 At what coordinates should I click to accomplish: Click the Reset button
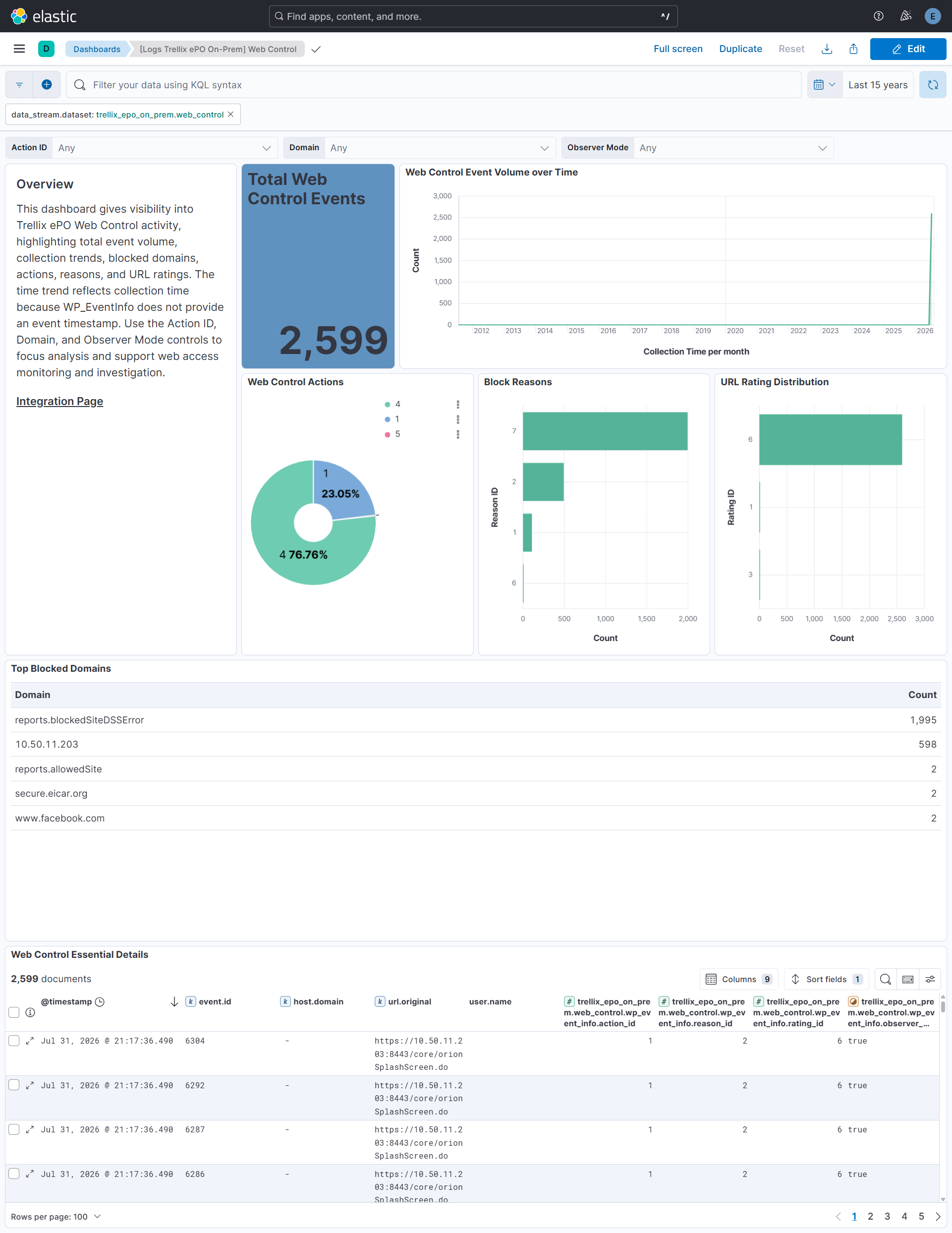click(x=791, y=49)
